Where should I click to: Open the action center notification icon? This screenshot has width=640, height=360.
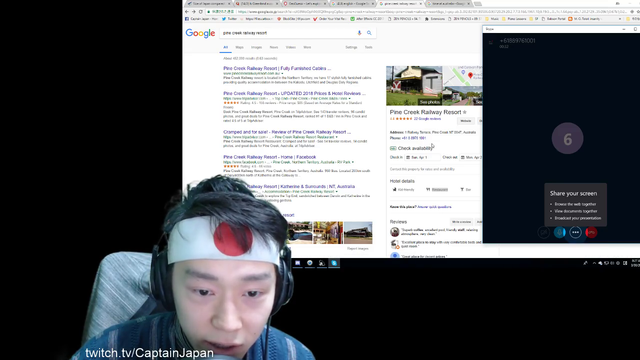point(625,263)
